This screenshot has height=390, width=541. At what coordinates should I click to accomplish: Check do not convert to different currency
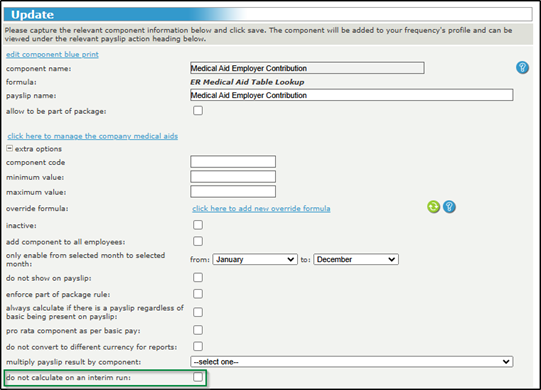click(198, 346)
